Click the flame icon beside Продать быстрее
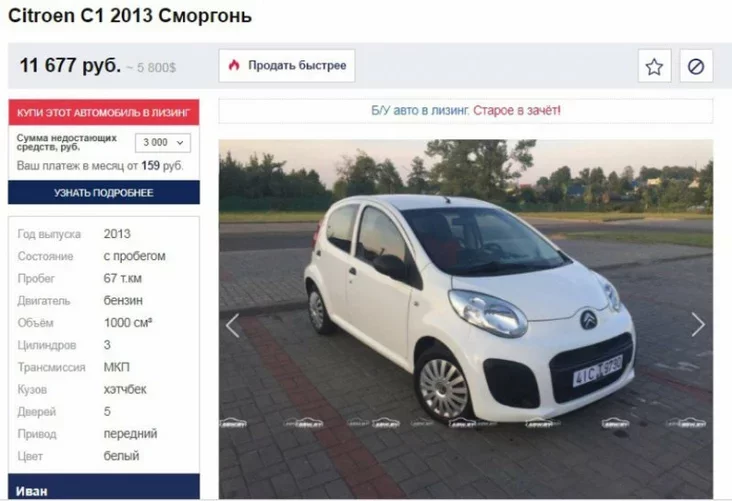Viewport: 732px width, 501px height. [x=234, y=65]
